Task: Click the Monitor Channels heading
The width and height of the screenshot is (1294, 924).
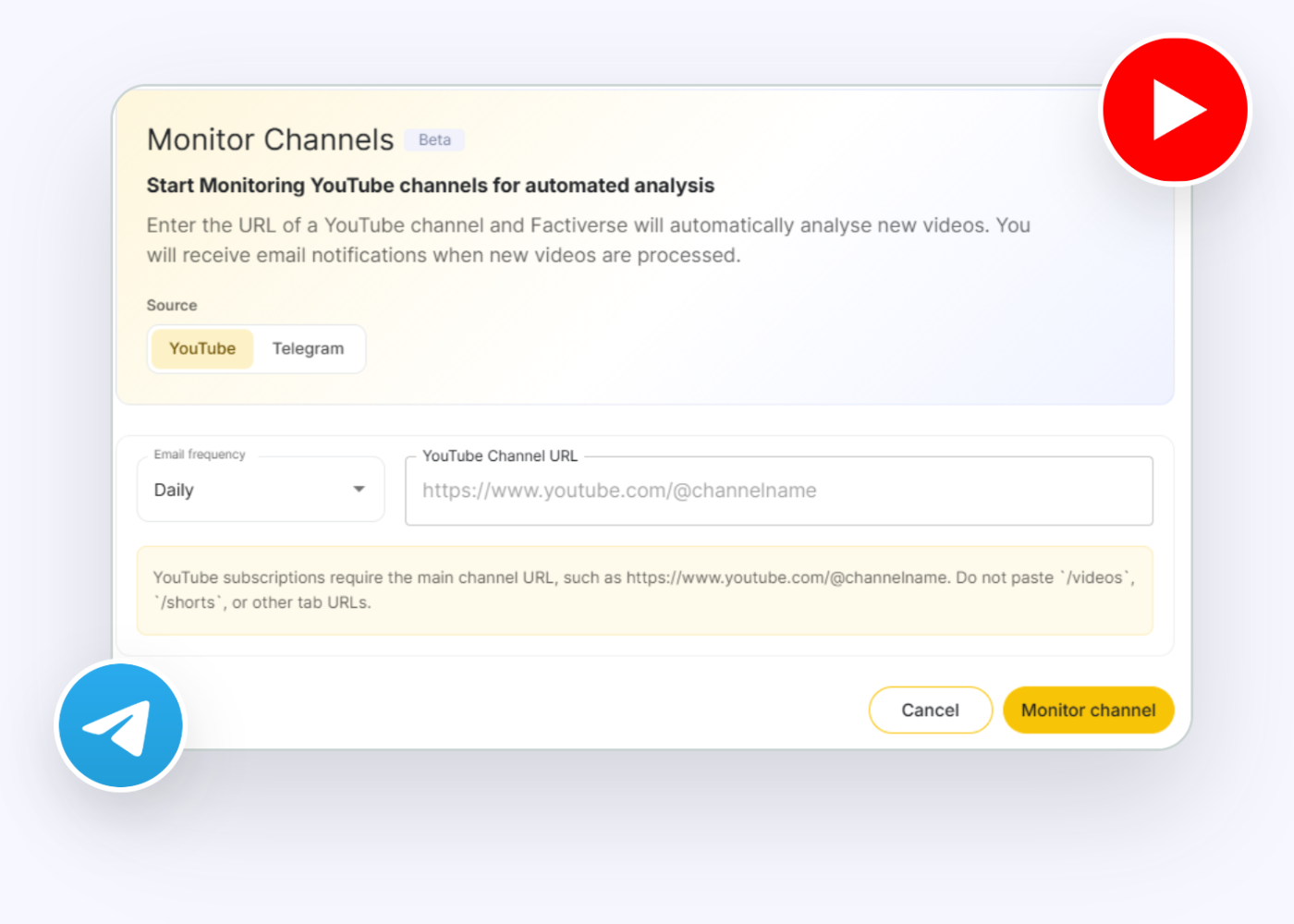Action: click(x=271, y=140)
